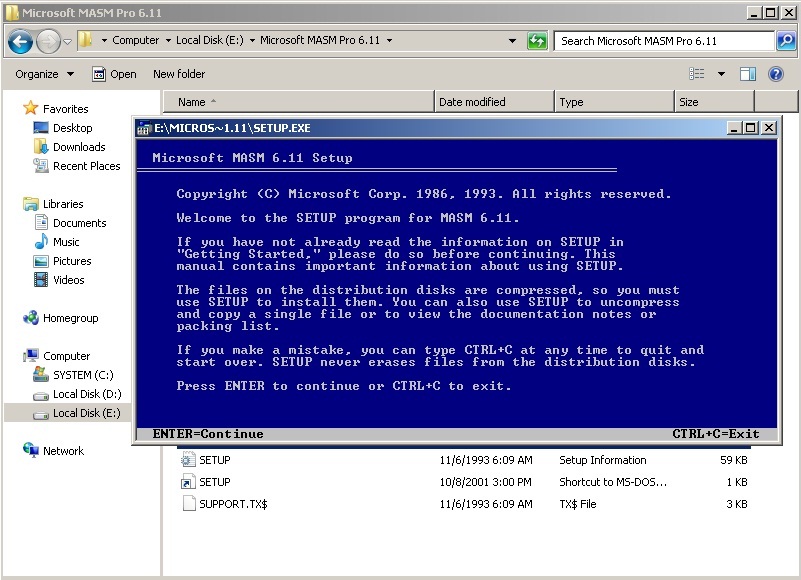The height and width of the screenshot is (580, 801).
Task: Click the SETUP shortcut file icon
Action: [188, 481]
